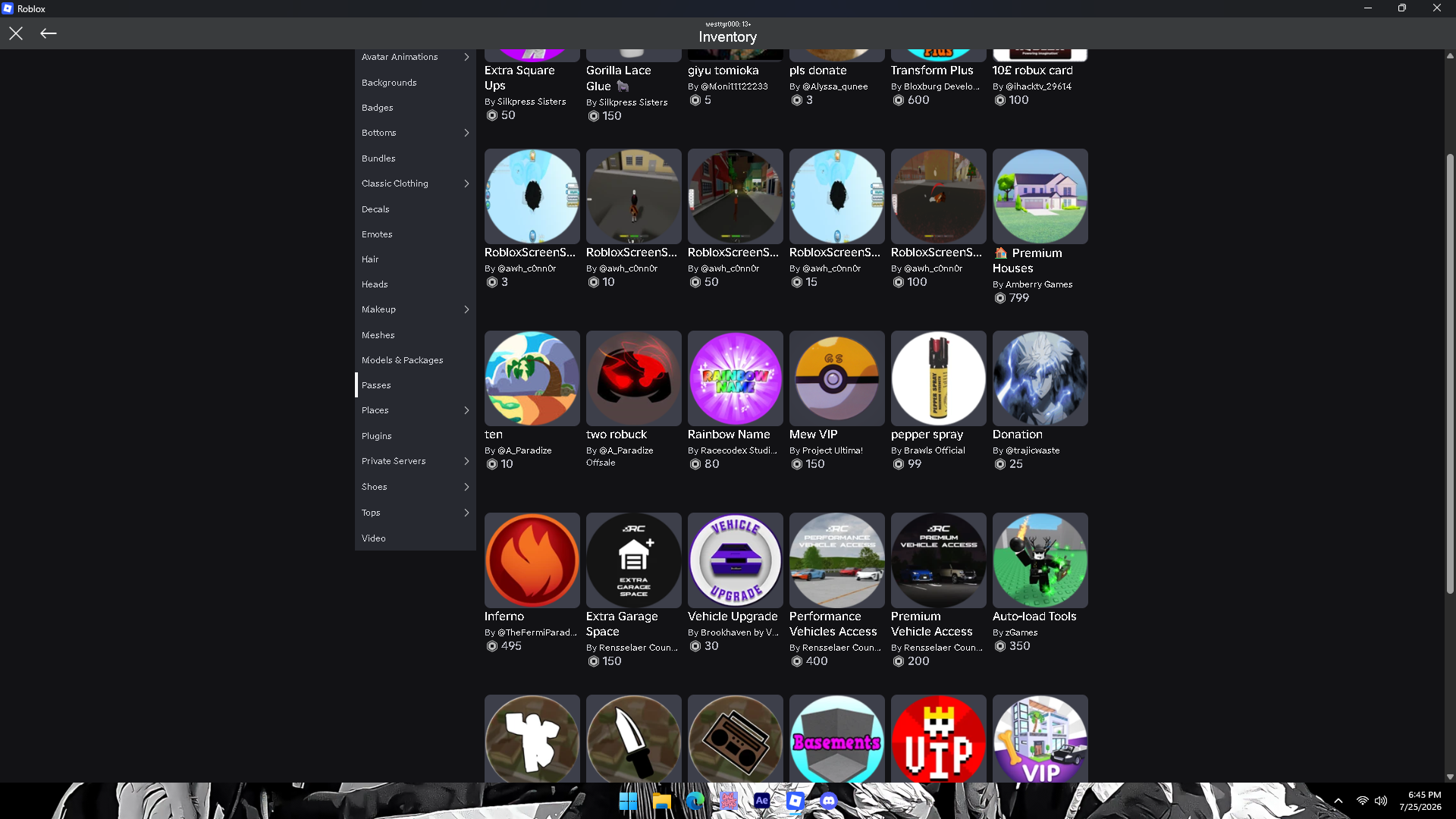Viewport: 1456px width, 819px height.
Task: Open the first RobloxScreenShot pass priced 3
Action: click(532, 196)
